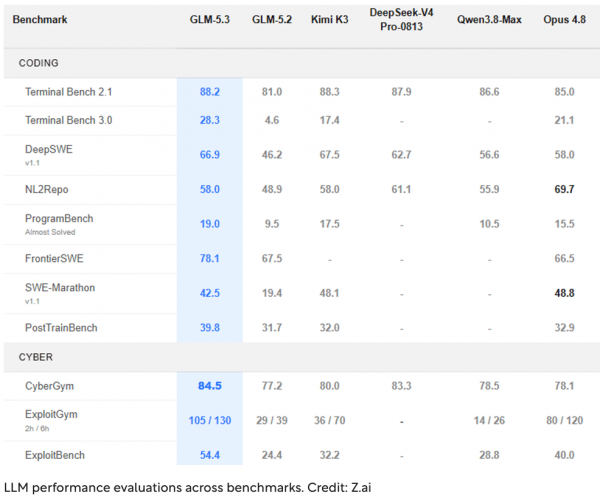Select the ExploitGym row label
Viewport: 600px width, 504px height.
click(51, 414)
